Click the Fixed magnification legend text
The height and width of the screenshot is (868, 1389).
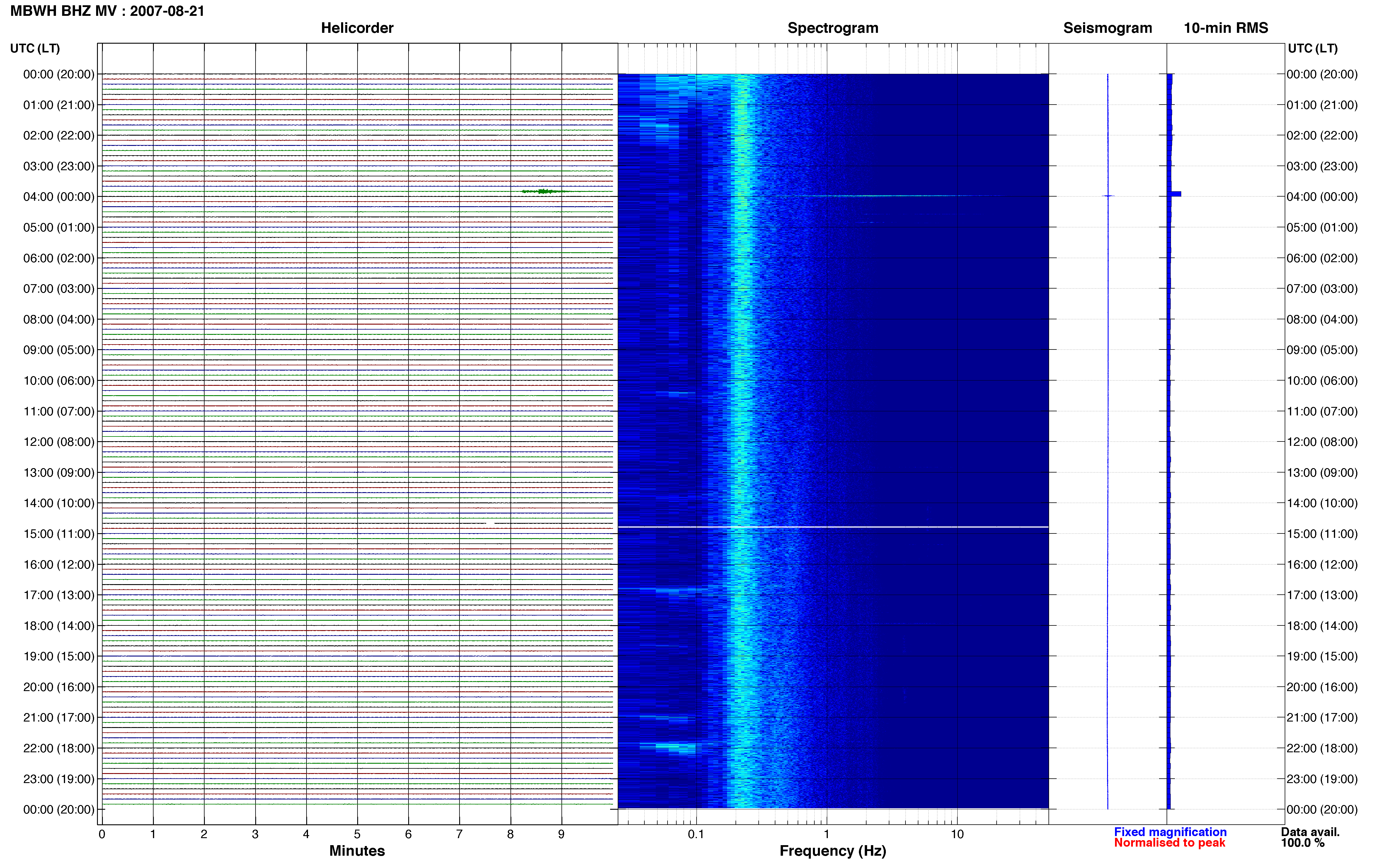(1170, 832)
